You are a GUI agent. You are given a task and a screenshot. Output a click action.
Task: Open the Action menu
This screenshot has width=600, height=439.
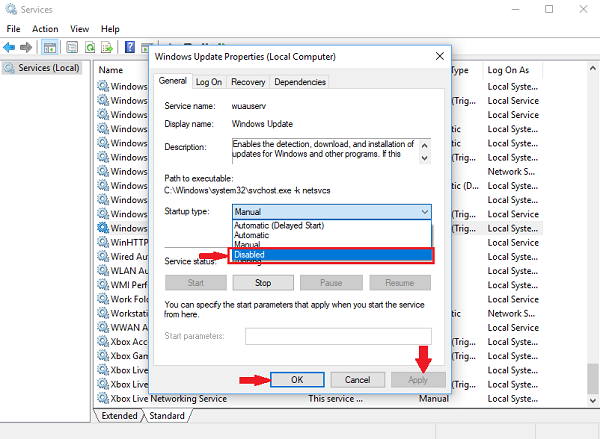pyautogui.click(x=45, y=29)
